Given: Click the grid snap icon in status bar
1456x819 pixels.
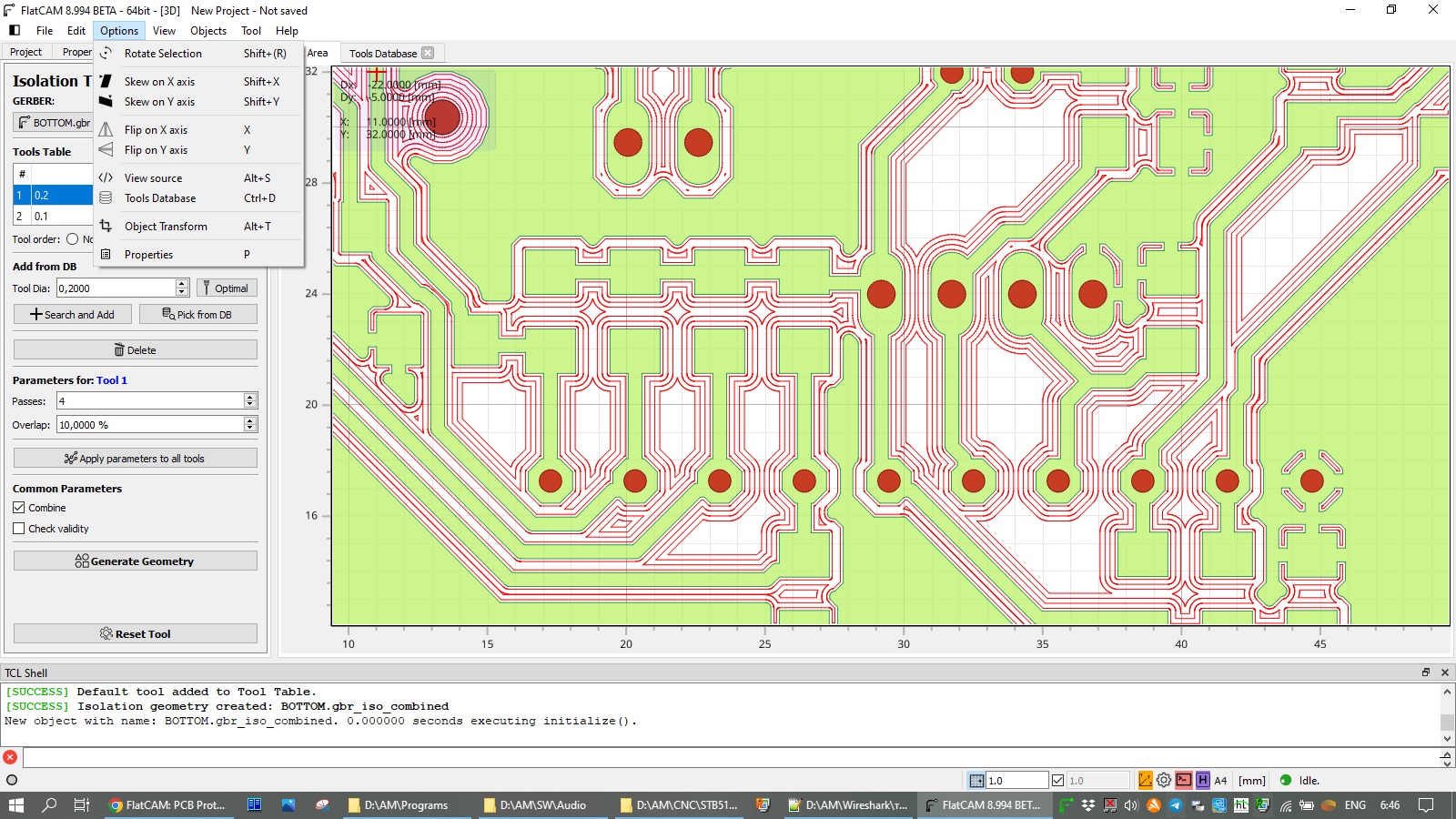Looking at the screenshot, I should 976,780.
